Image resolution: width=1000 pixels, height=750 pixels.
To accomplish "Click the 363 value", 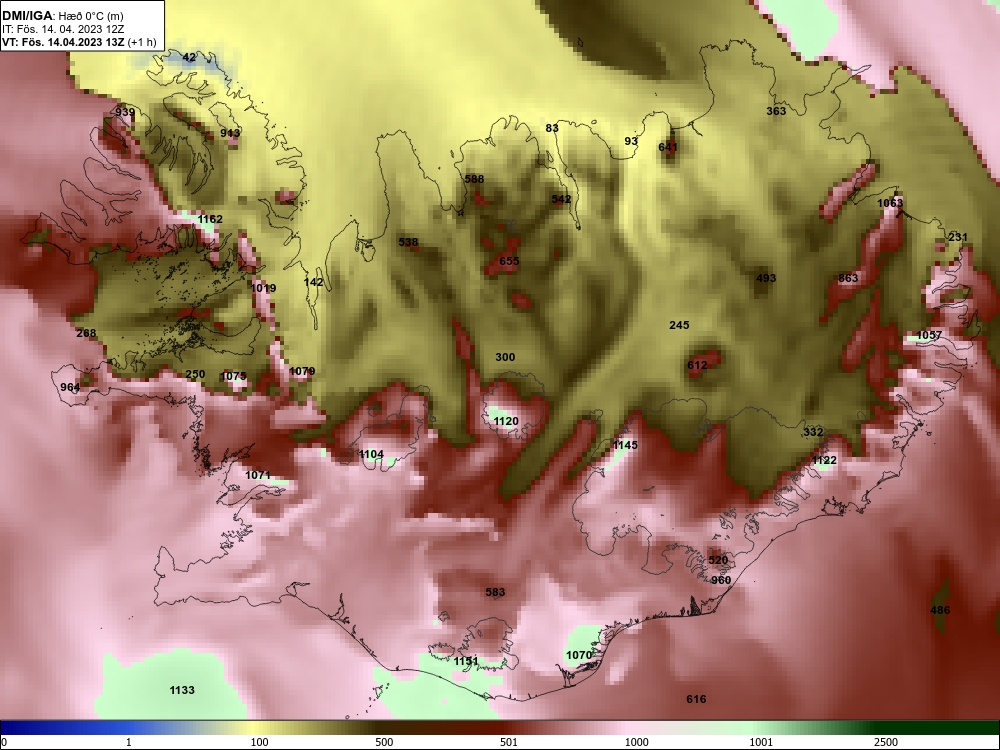I will click(x=776, y=111).
